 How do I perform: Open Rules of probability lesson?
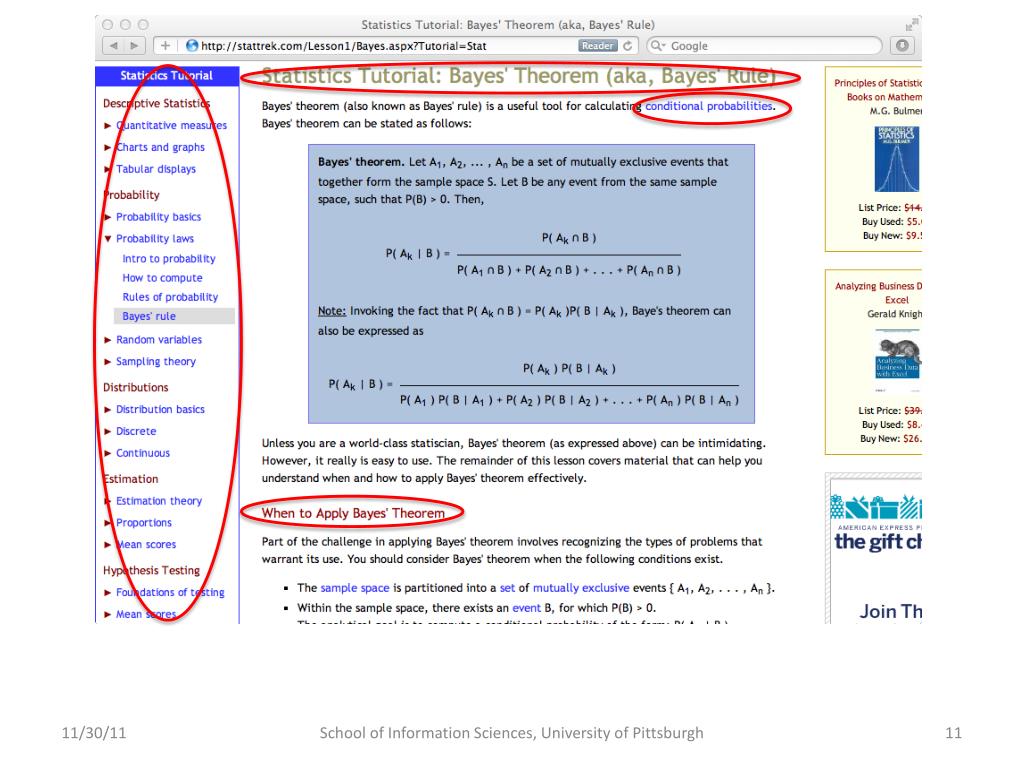170,296
